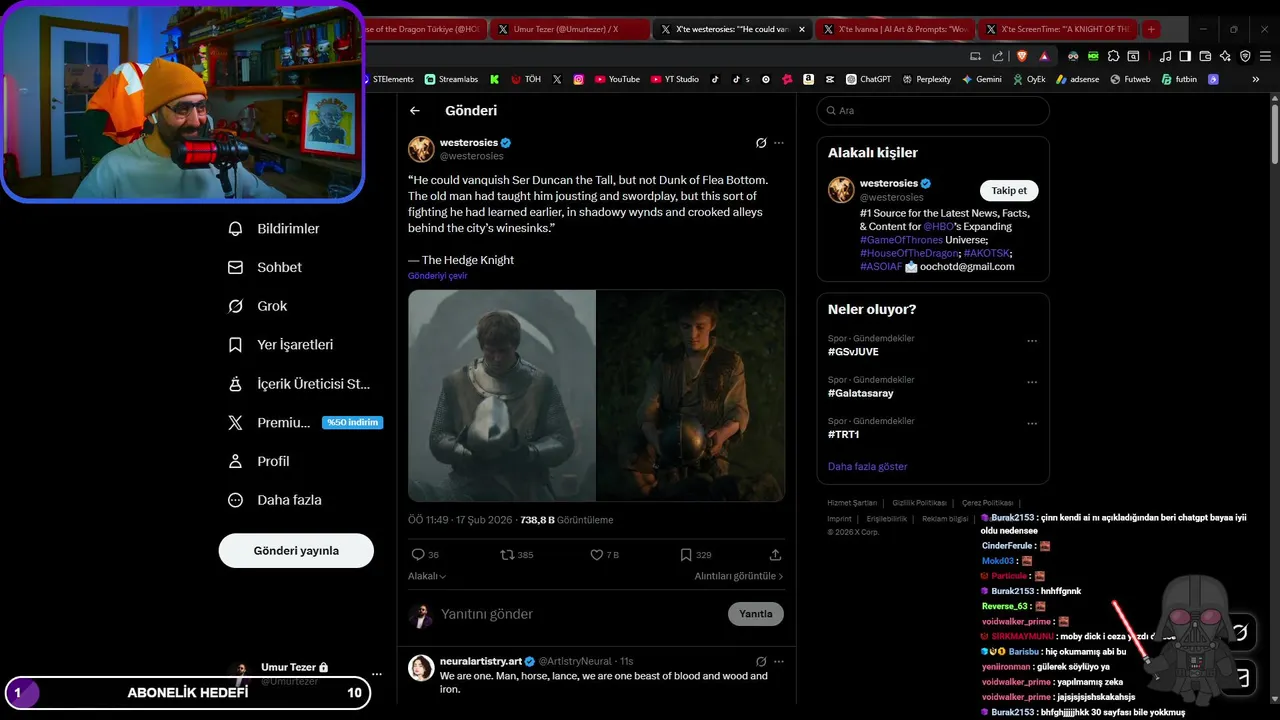
Task: Click #HouseOfTheDragon hashtag in bio
Action: (909, 253)
